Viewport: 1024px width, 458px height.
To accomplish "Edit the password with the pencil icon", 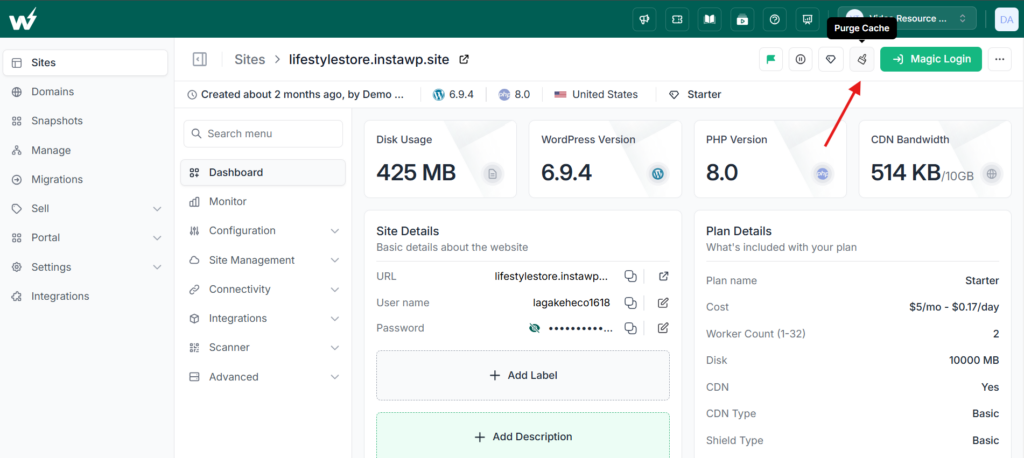I will [x=664, y=328].
